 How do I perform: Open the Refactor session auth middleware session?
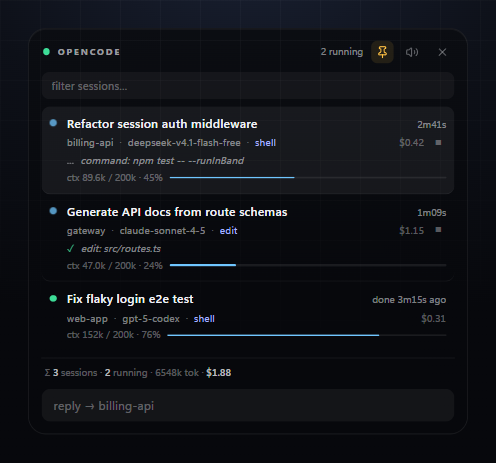click(x=248, y=150)
